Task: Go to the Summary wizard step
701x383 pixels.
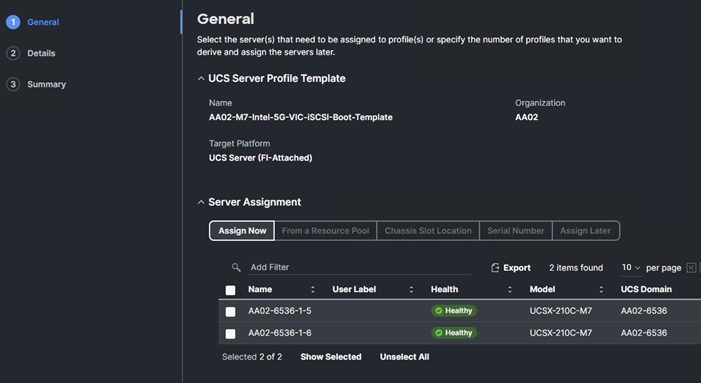Action: click(46, 84)
